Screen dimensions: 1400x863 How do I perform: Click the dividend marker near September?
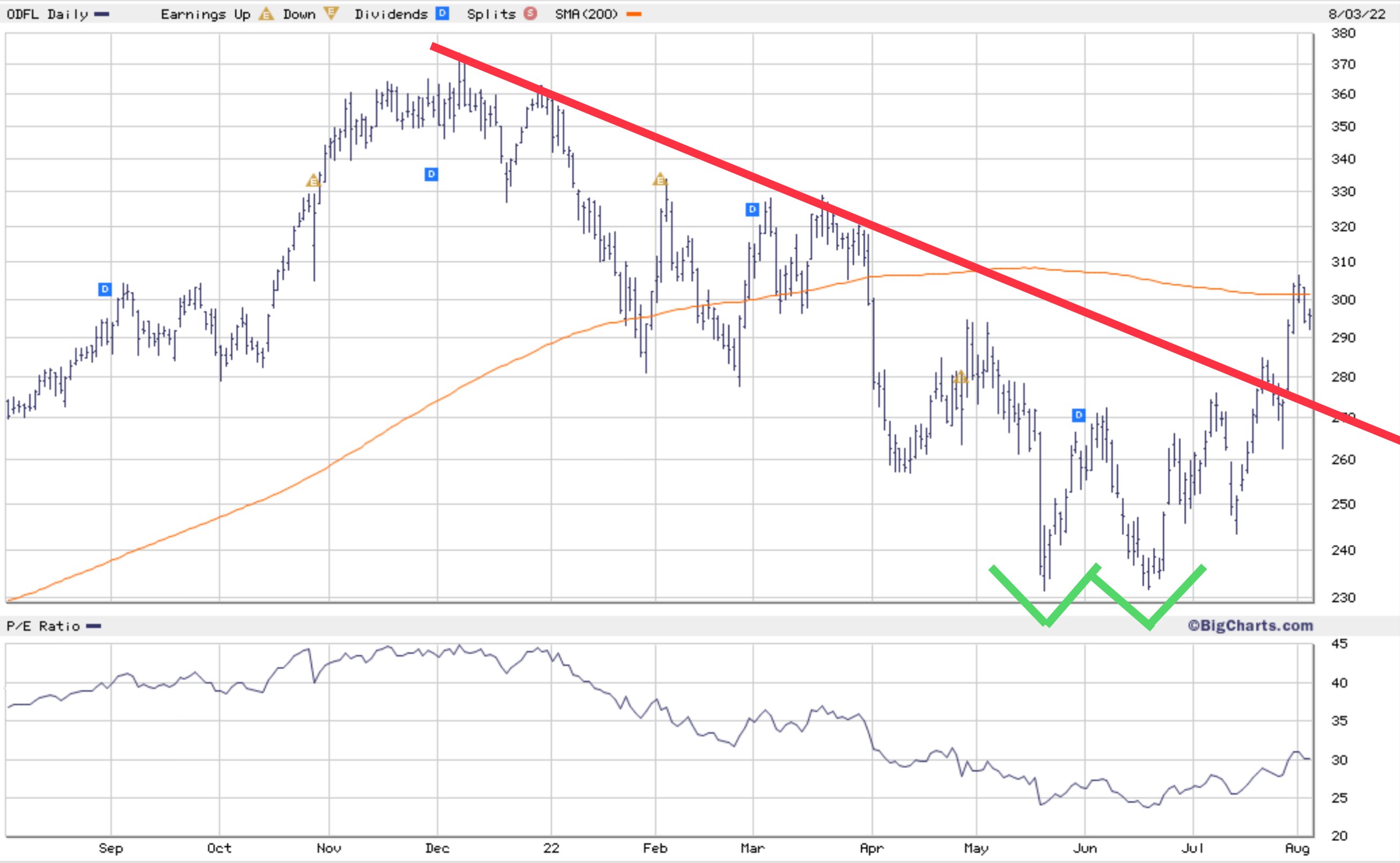point(105,290)
